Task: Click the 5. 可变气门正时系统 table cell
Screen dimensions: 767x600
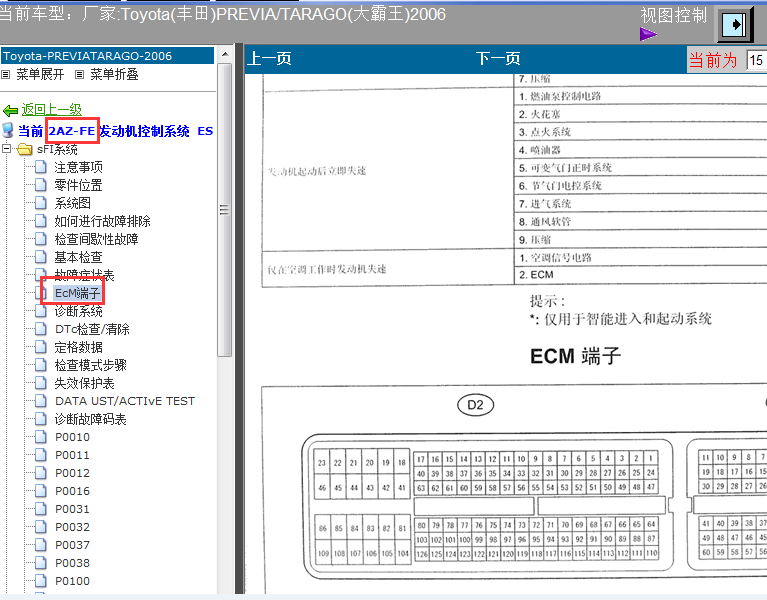Action: (640, 168)
